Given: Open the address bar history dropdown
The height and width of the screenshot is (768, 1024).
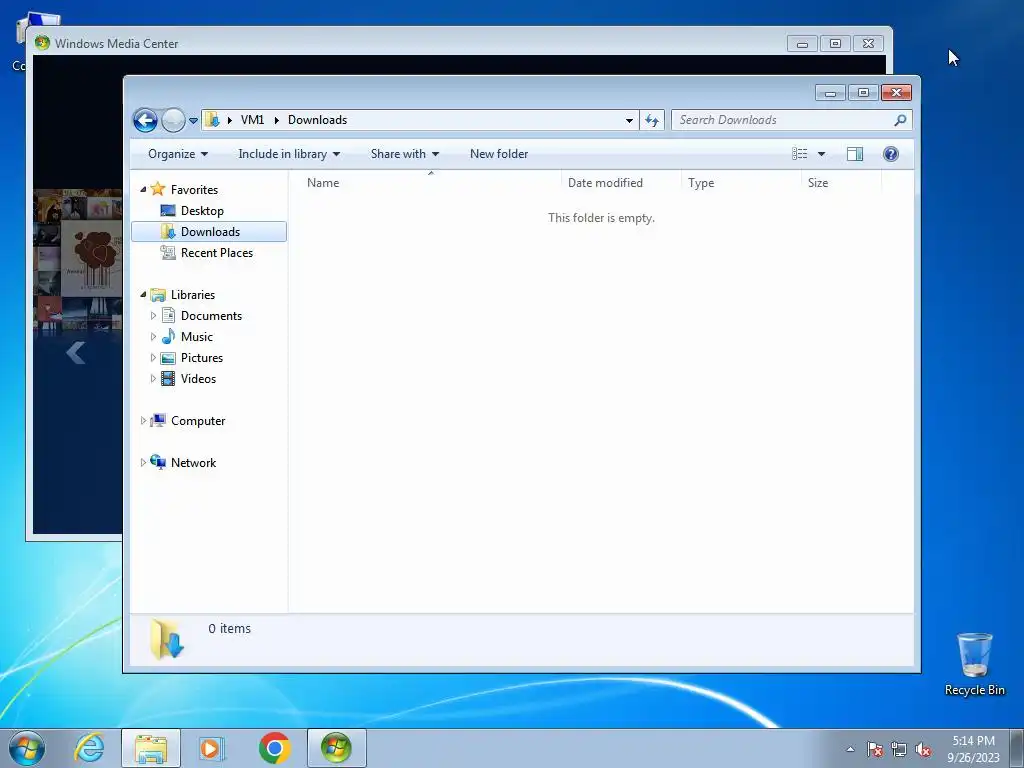Looking at the screenshot, I should point(629,120).
